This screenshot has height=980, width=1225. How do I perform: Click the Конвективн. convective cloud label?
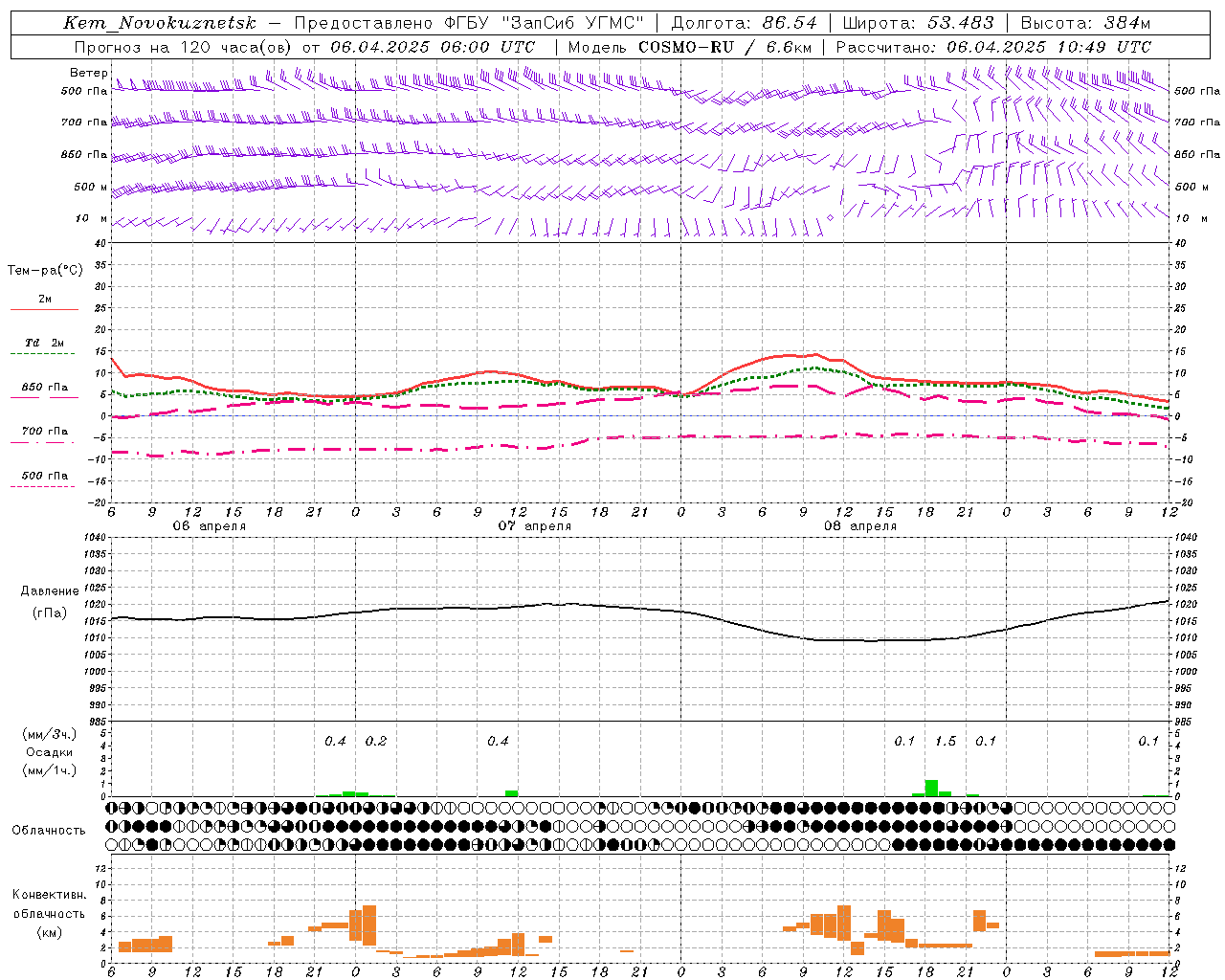click(x=49, y=895)
